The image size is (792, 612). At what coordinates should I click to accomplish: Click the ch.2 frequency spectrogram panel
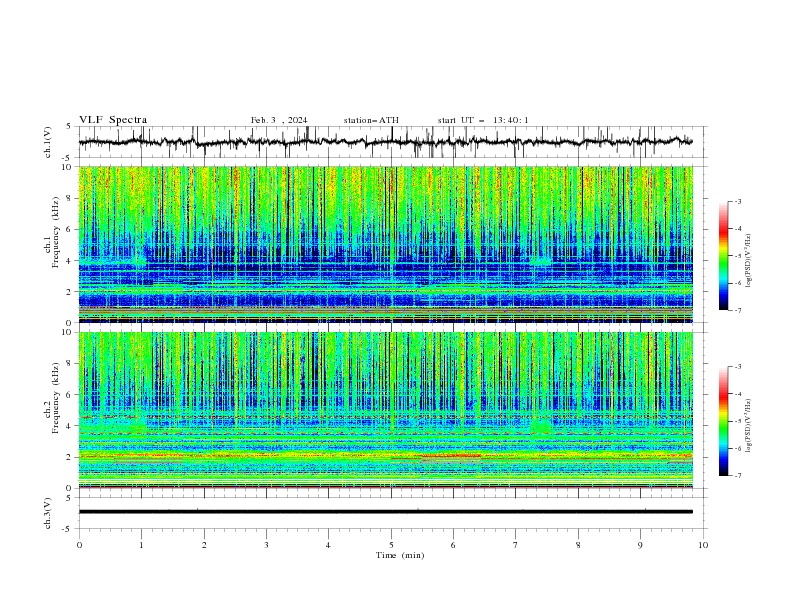(x=386, y=410)
